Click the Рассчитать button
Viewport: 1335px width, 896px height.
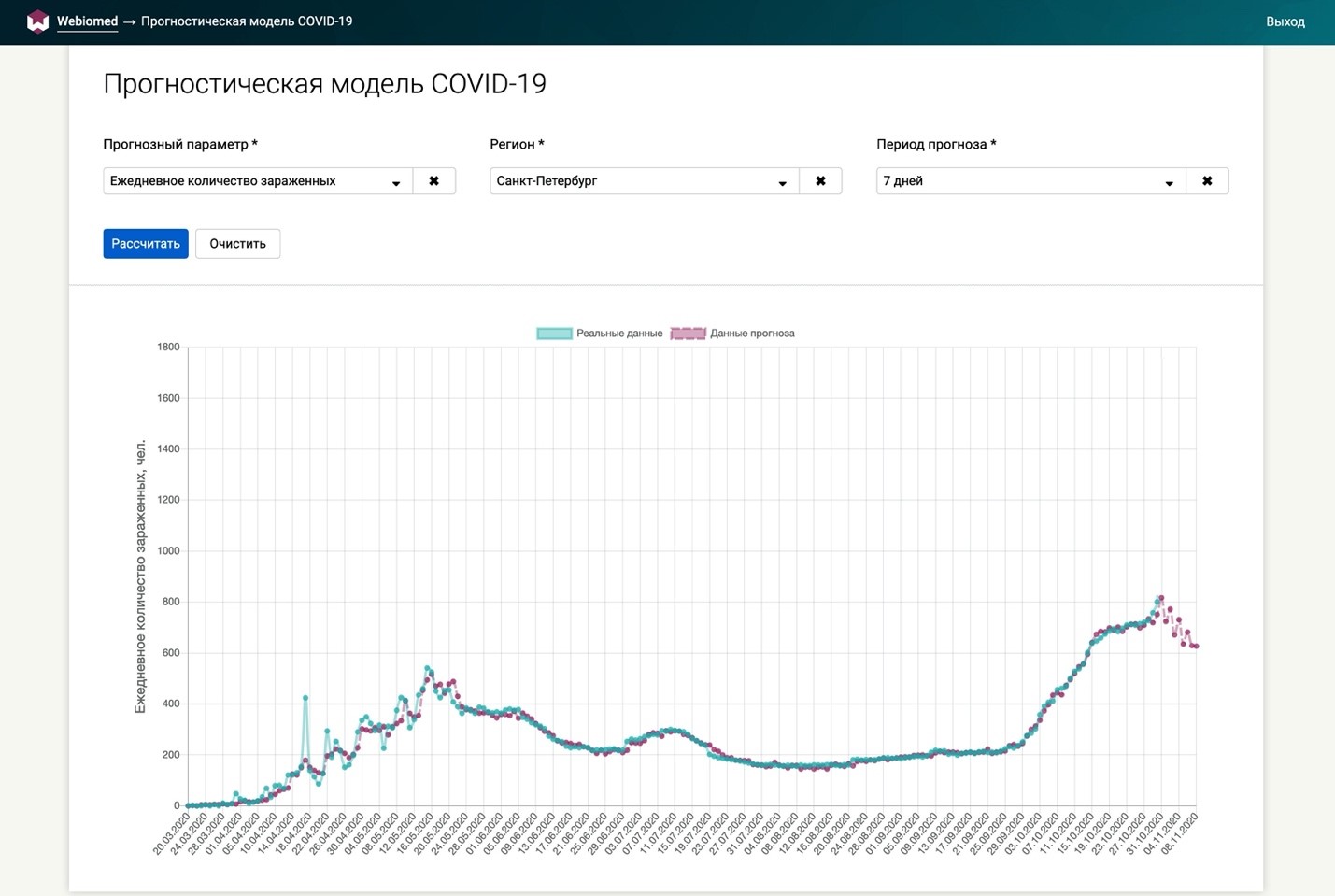point(146,244)
